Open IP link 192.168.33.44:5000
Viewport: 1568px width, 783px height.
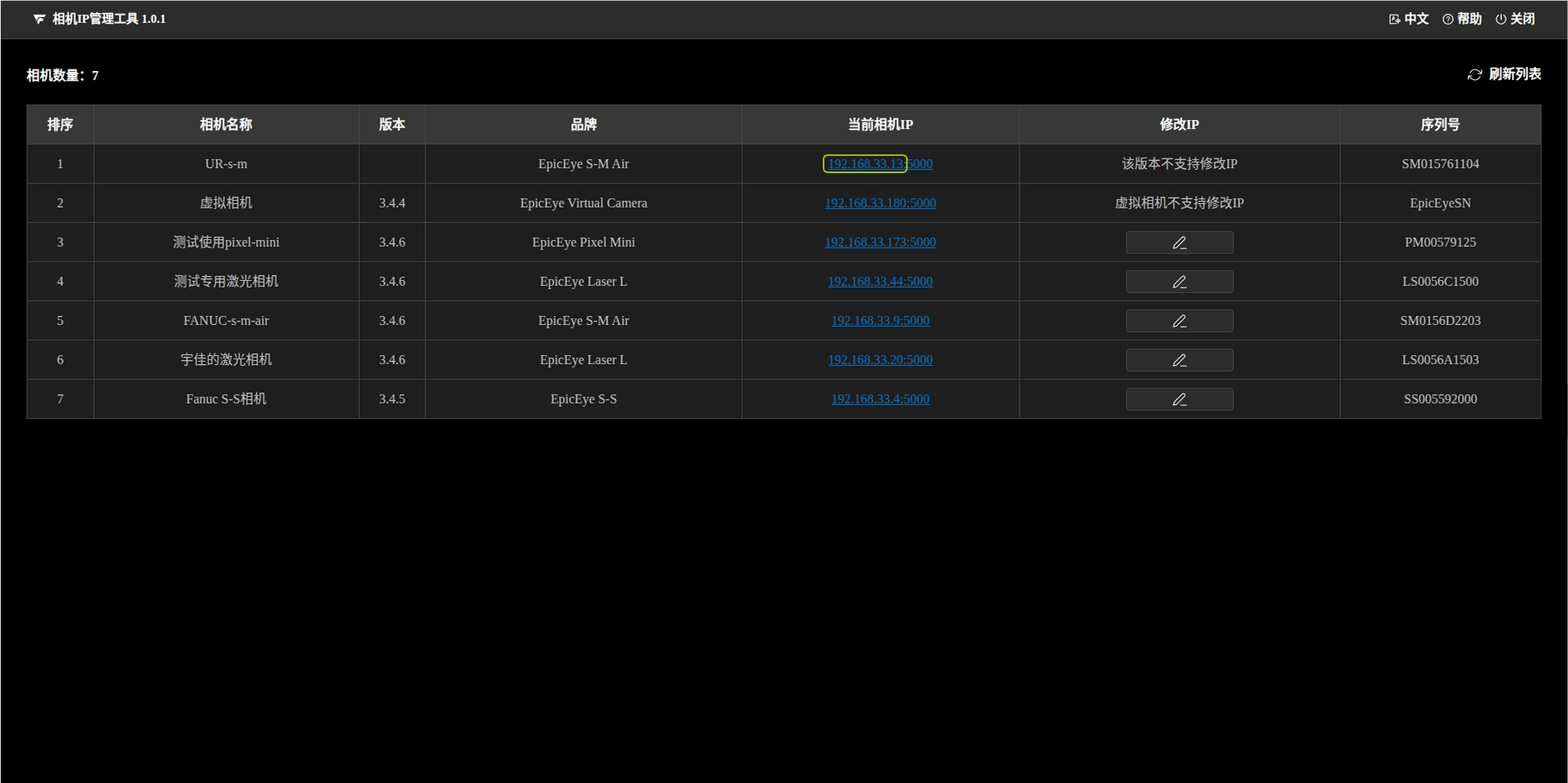(879, 282)
